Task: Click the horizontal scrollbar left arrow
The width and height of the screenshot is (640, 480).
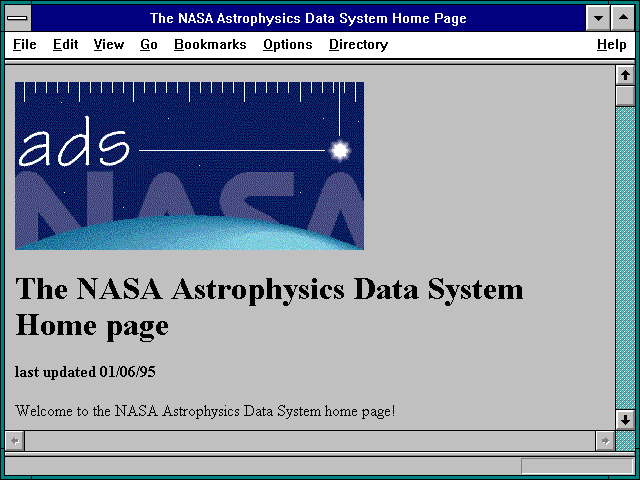Action: pyautogui.click(x=15, y=441)
